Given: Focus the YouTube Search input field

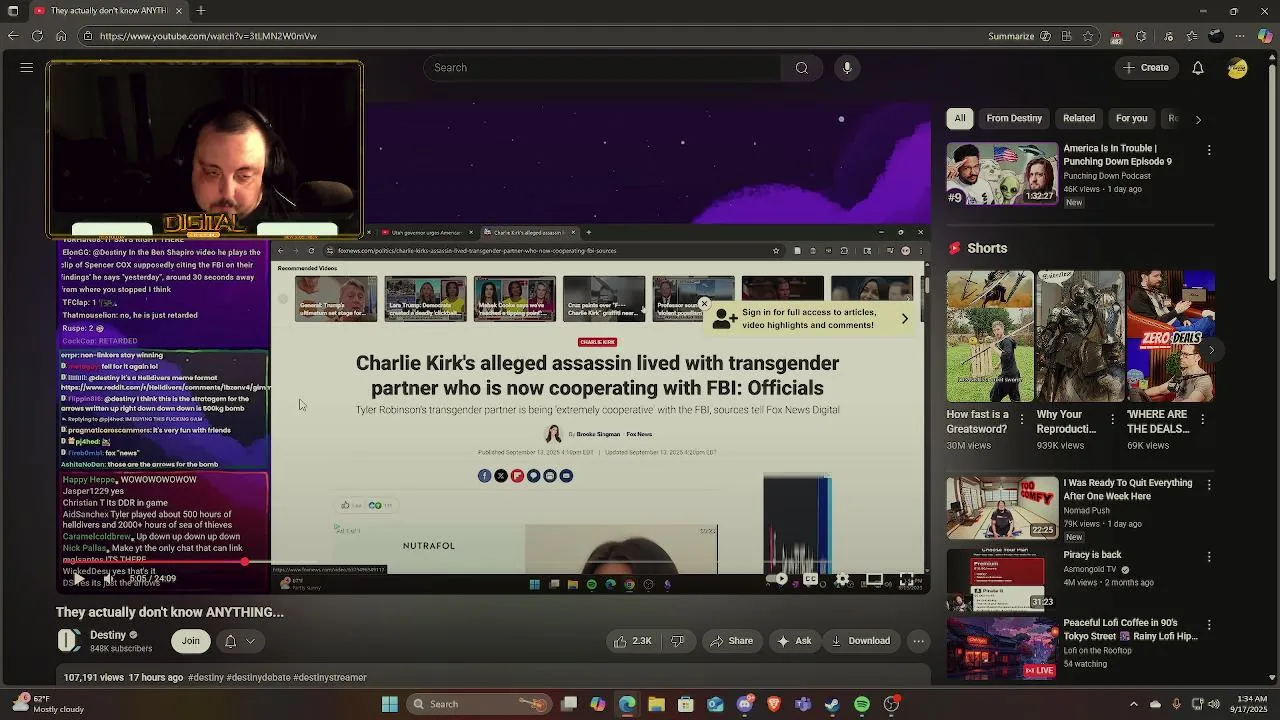Looking at the screenshot, I should [602, 68].
